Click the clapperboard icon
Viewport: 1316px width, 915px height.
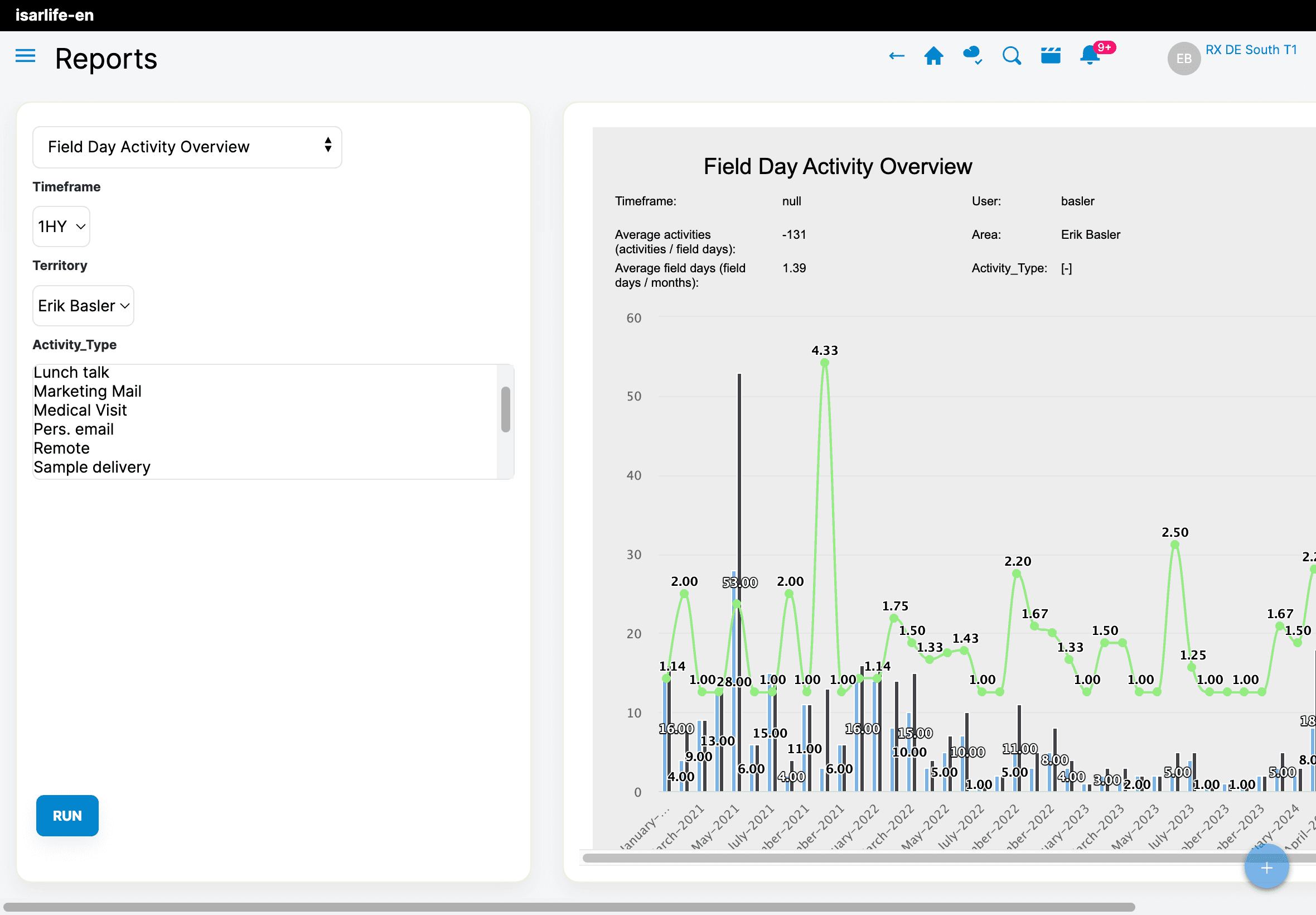pyautogui.click(x=1050, y=56)
